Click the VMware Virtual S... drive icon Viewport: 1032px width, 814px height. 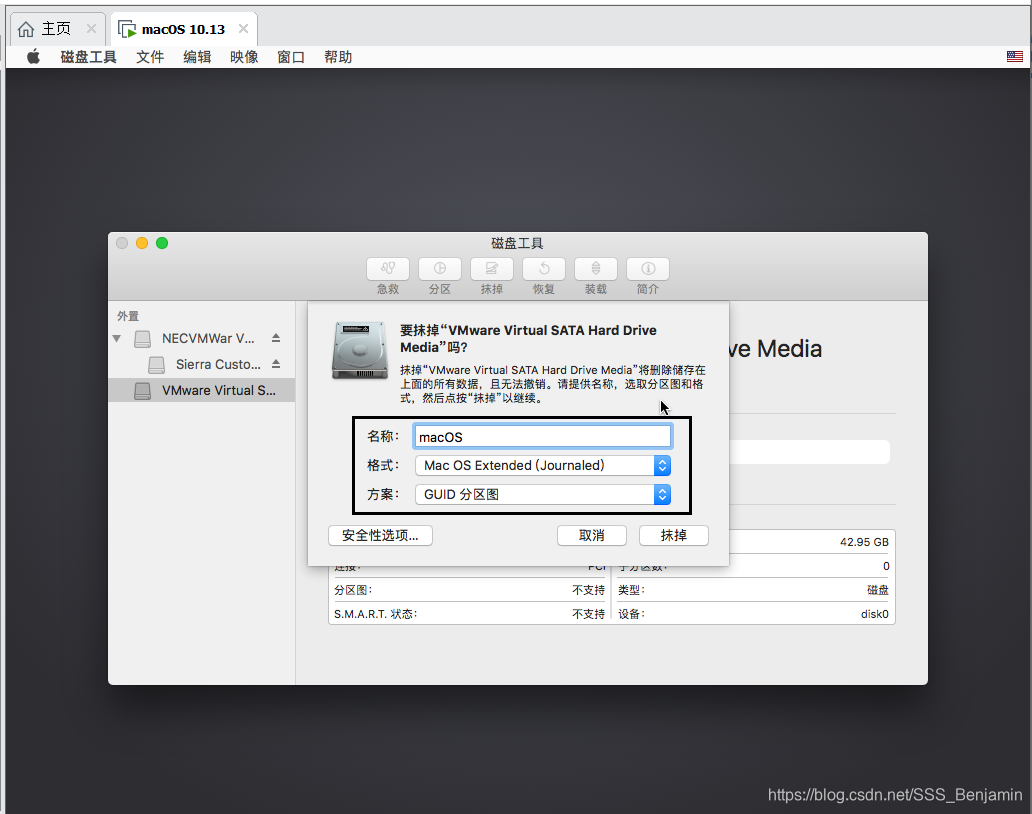[142, 391]
